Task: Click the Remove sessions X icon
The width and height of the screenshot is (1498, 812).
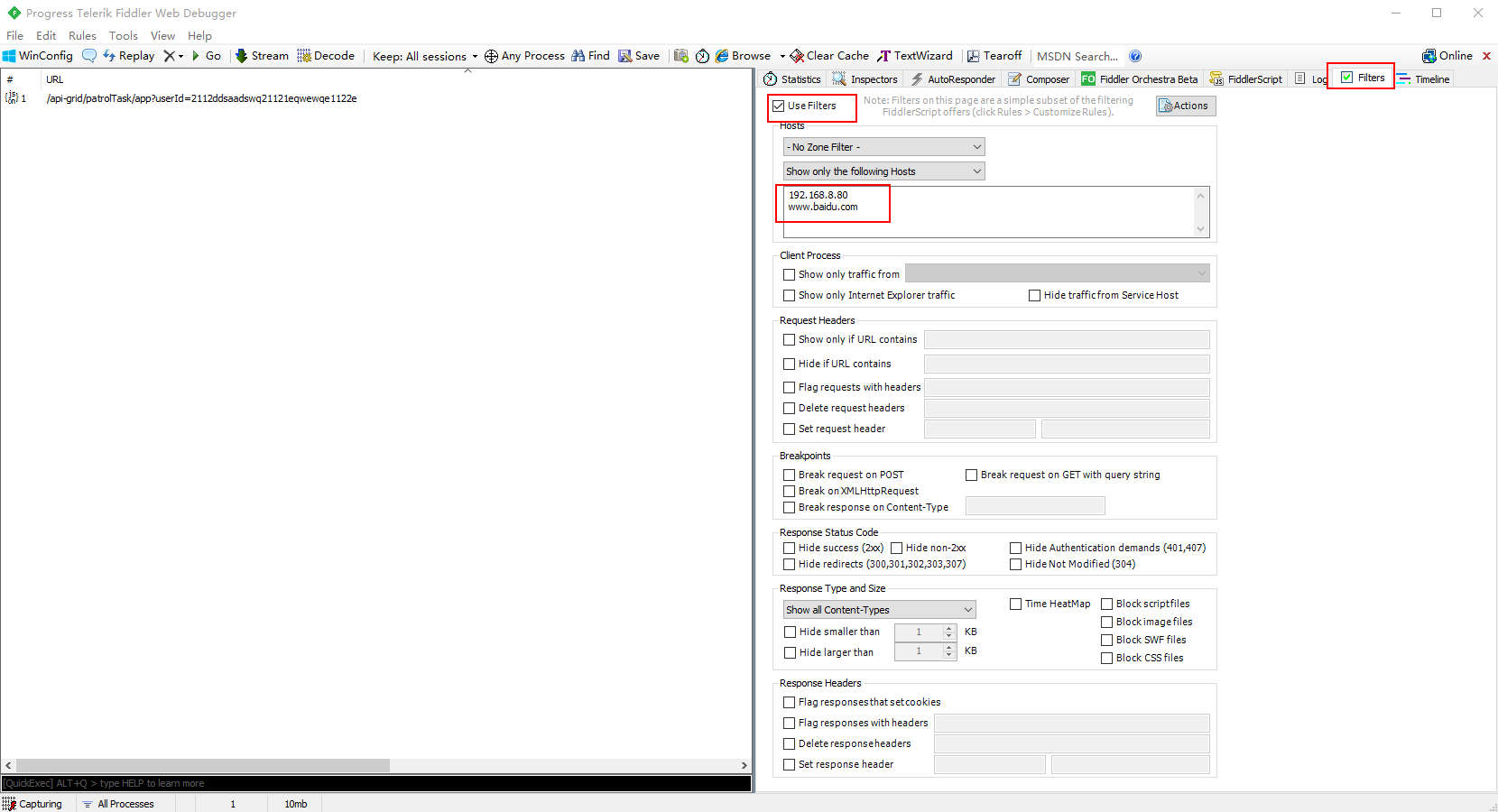Action: coord(169,56)
